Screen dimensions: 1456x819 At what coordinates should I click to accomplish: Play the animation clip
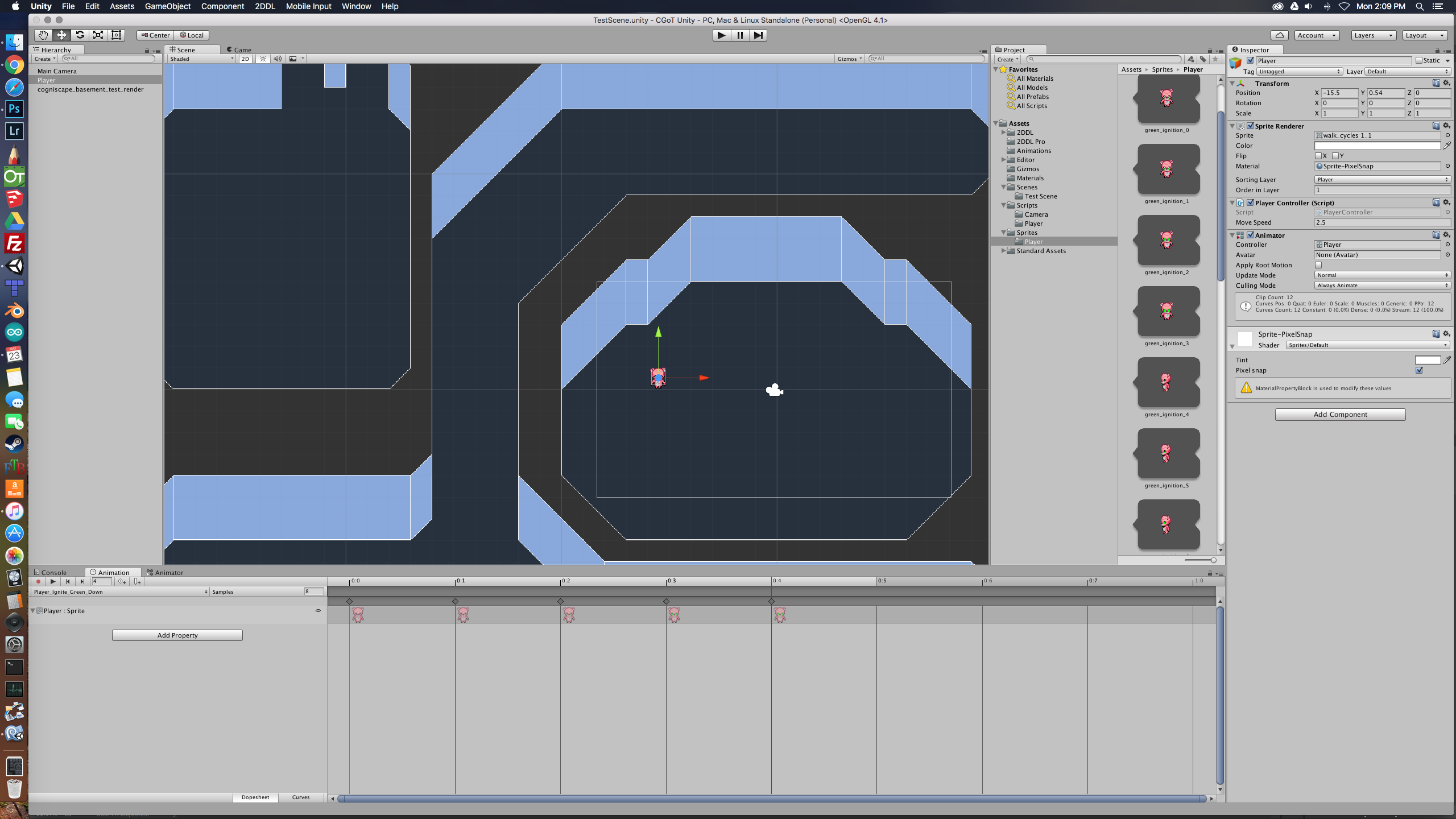(53, 581)
